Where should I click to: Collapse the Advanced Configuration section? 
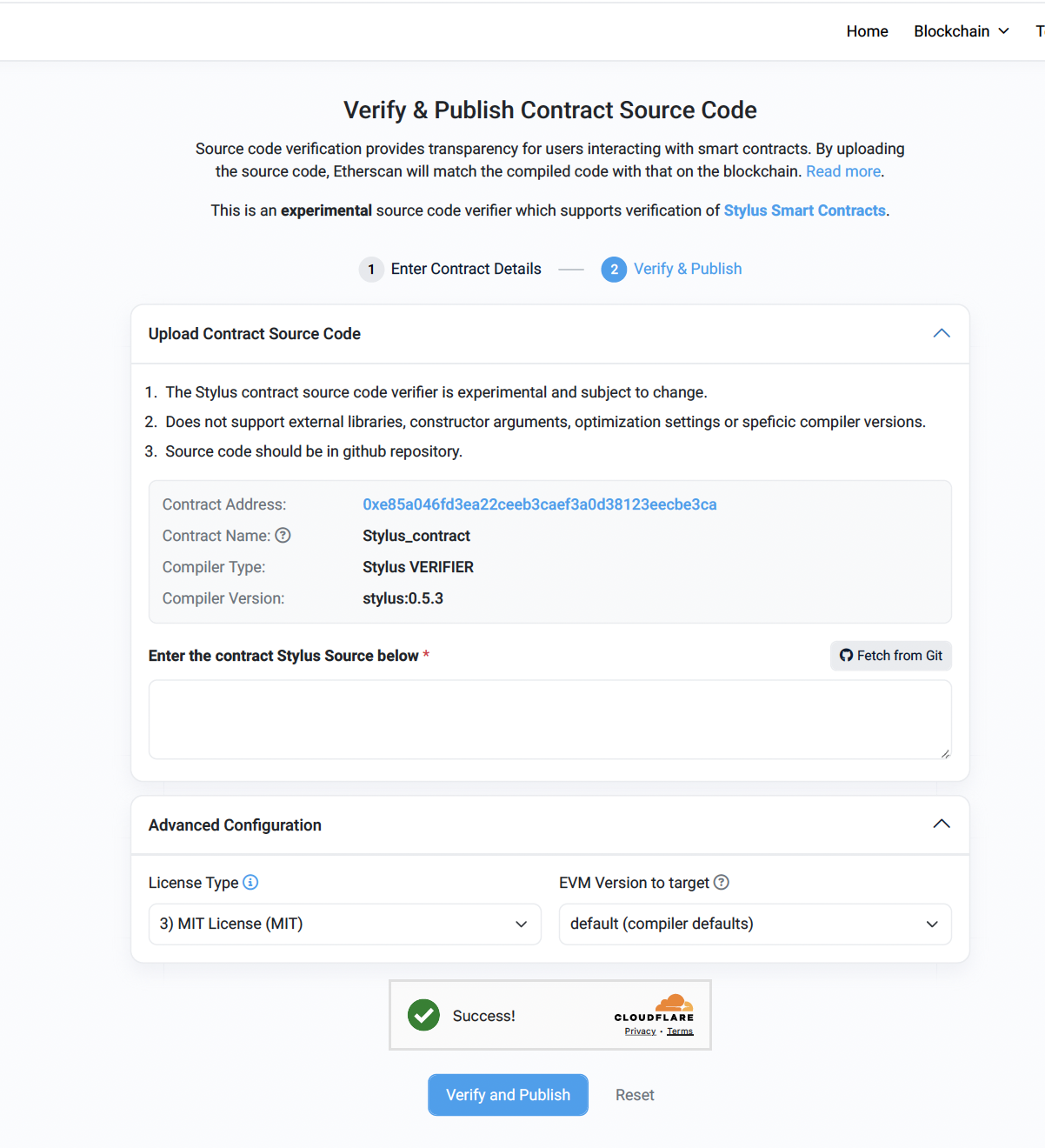(942, 824)
